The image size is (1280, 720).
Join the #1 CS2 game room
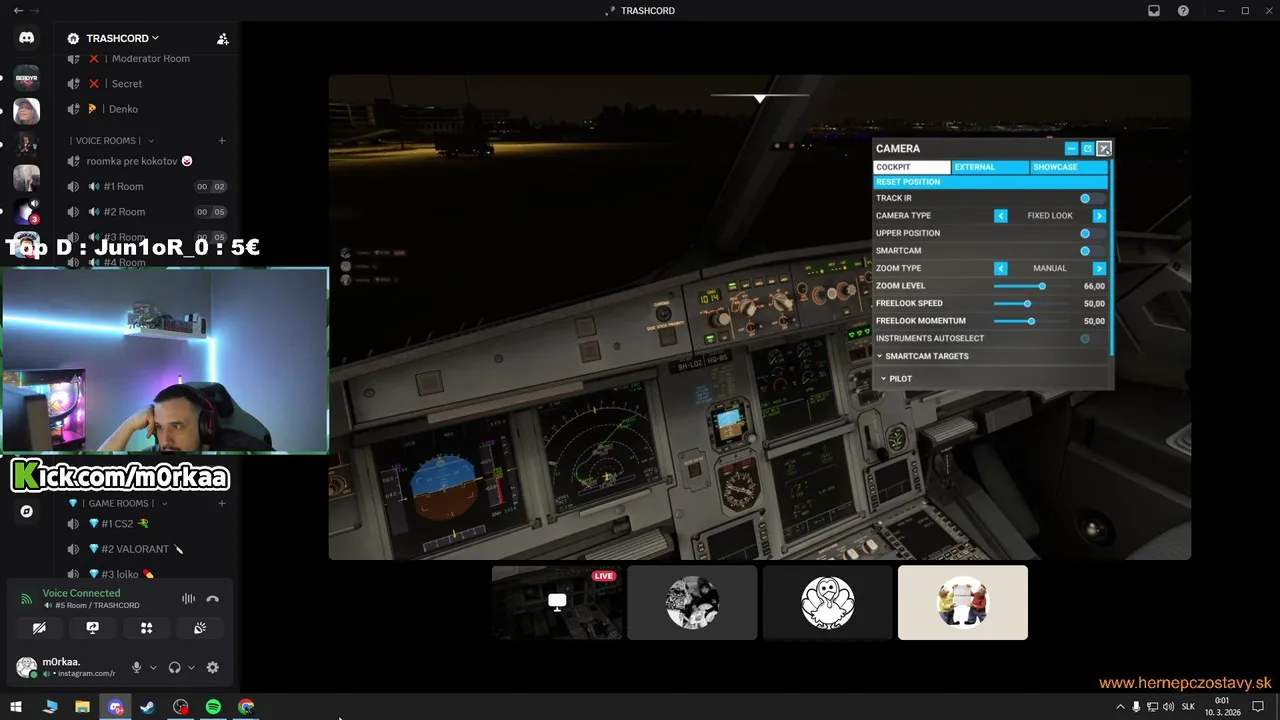point(147,524)
